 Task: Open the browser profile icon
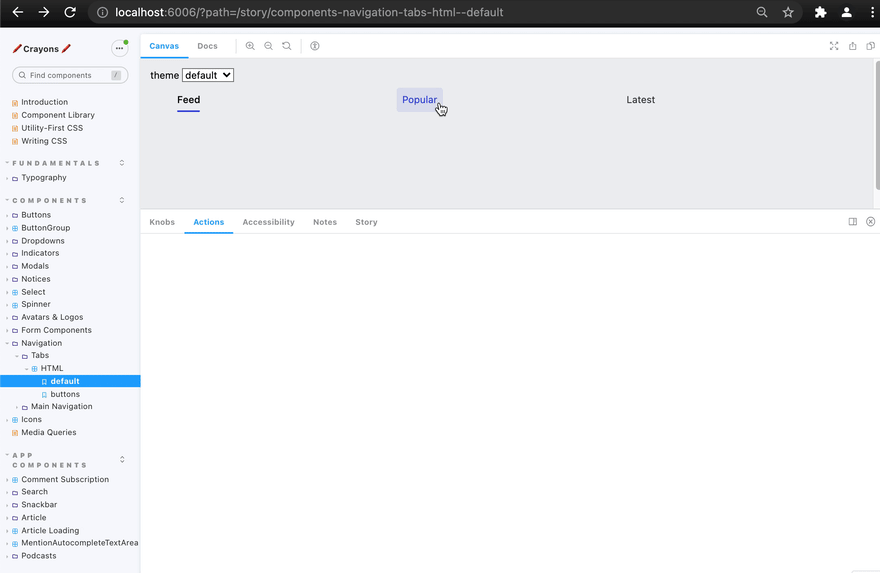[846, 12]
